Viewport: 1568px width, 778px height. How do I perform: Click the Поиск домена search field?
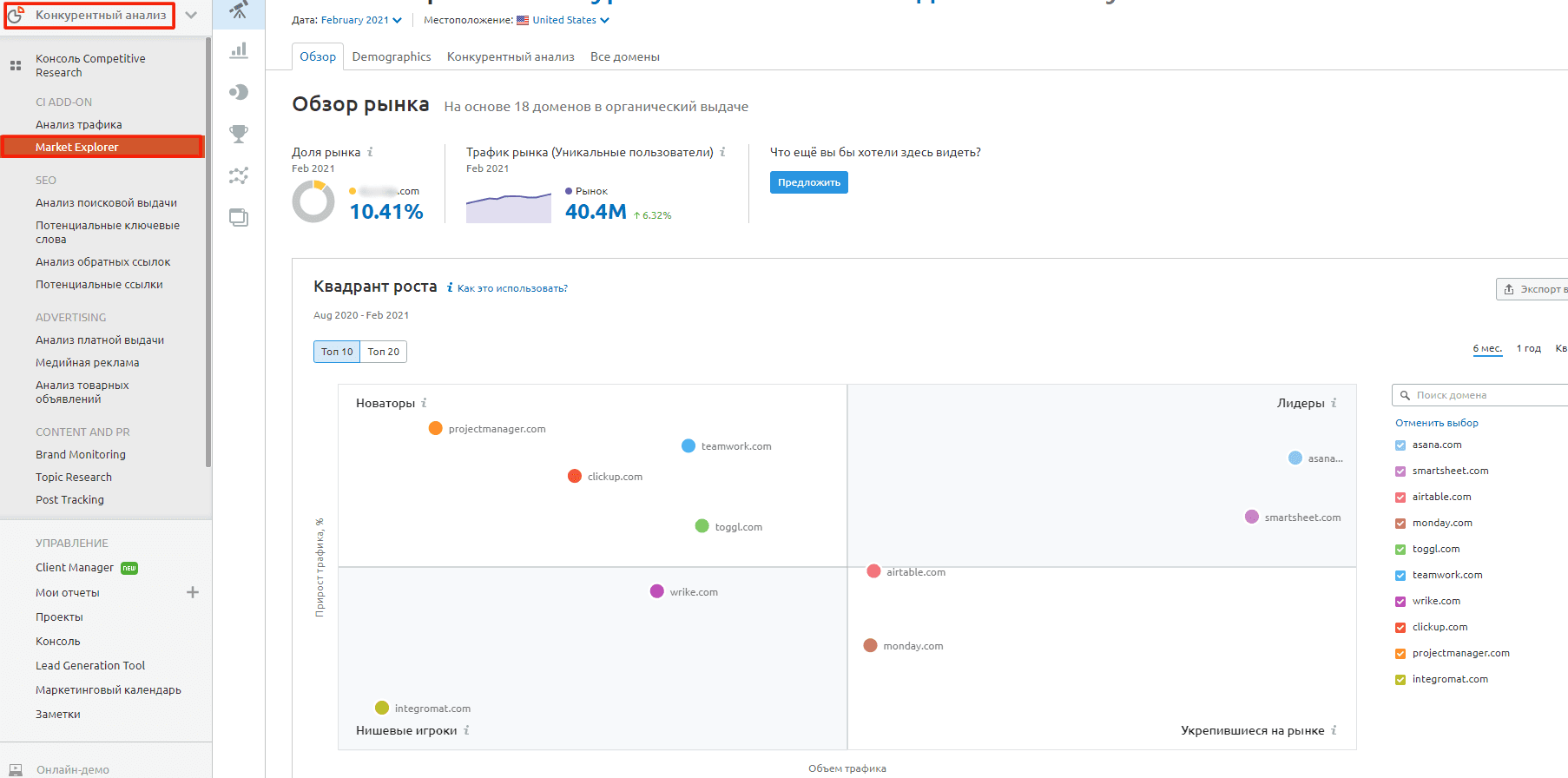pyautogui.click(x=1485, y=395)
